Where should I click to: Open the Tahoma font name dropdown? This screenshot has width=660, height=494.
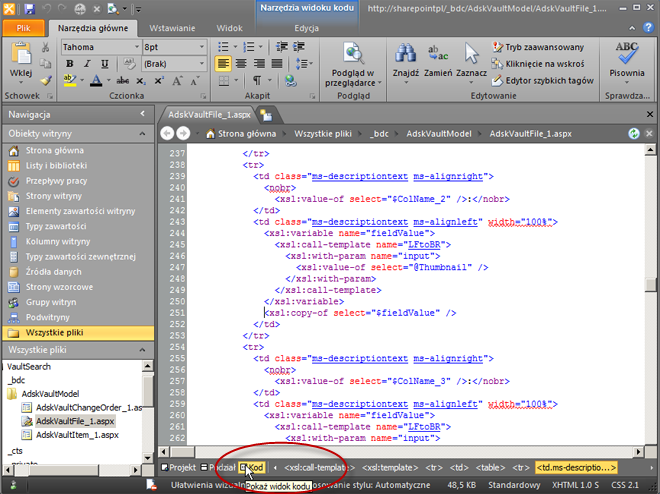[x=137, y=47]
